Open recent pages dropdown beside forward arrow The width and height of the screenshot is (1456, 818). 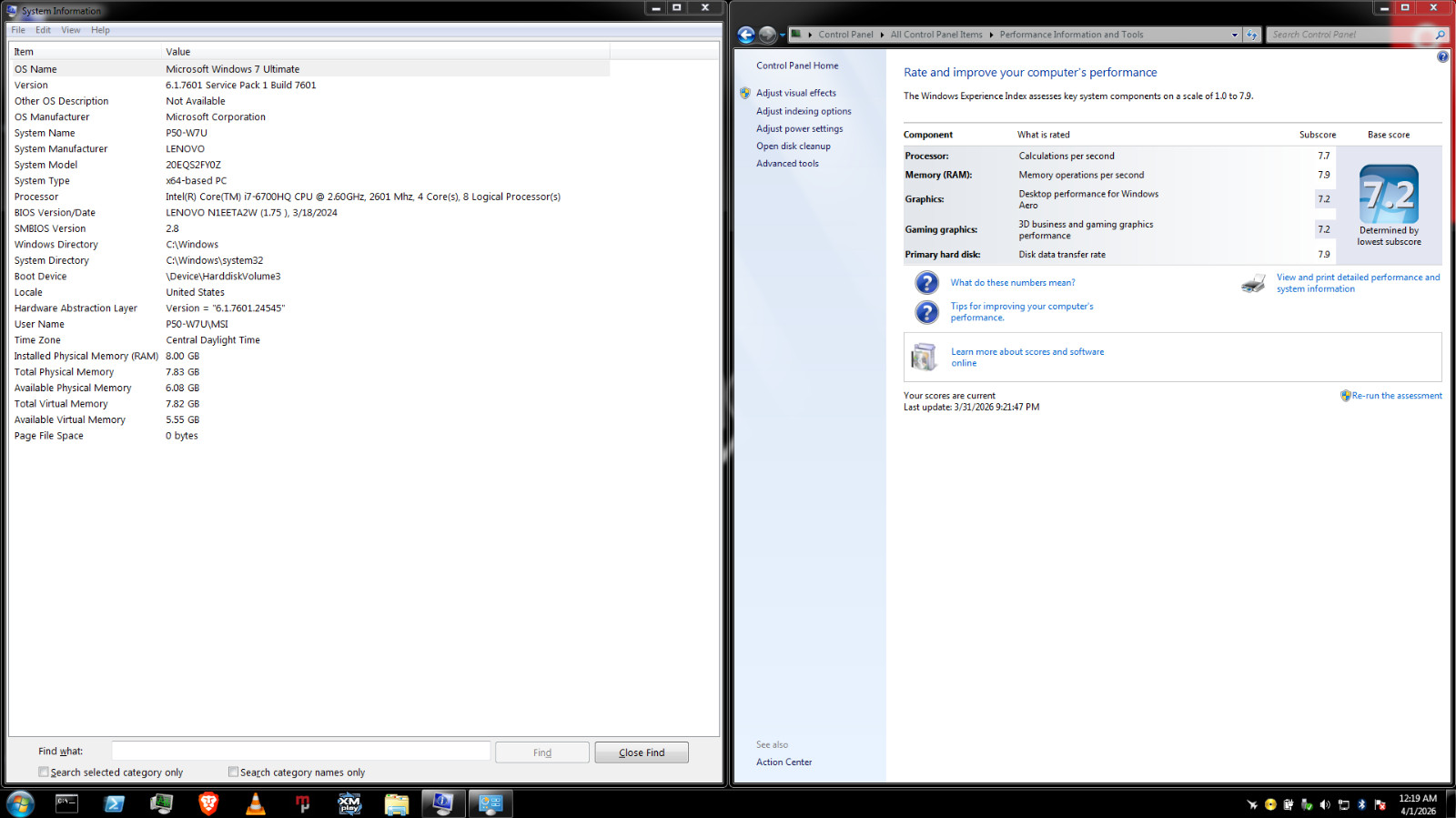point(783,35)
